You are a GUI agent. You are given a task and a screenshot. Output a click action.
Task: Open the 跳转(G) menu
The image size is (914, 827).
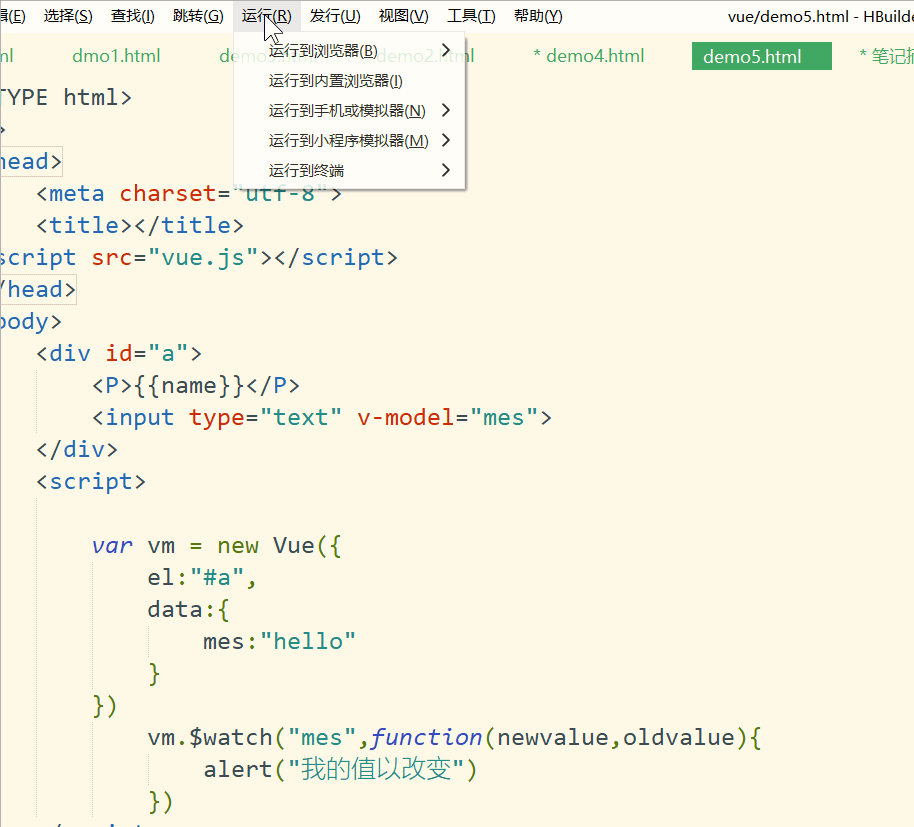click(x=198, y=16)
